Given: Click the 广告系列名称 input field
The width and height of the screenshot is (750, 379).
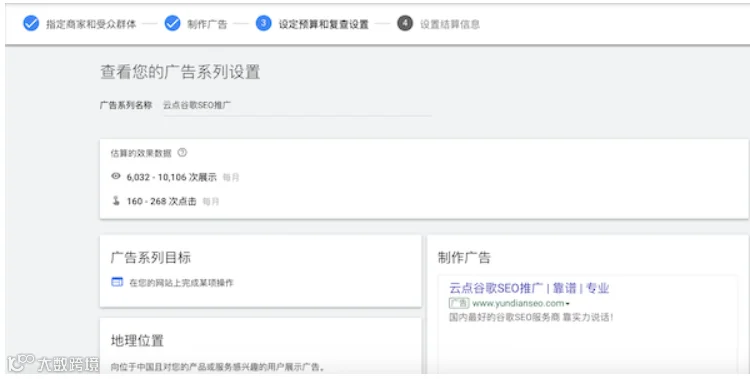Looking at the screenshot, I should pyautogui.click(x=297, y=105).
